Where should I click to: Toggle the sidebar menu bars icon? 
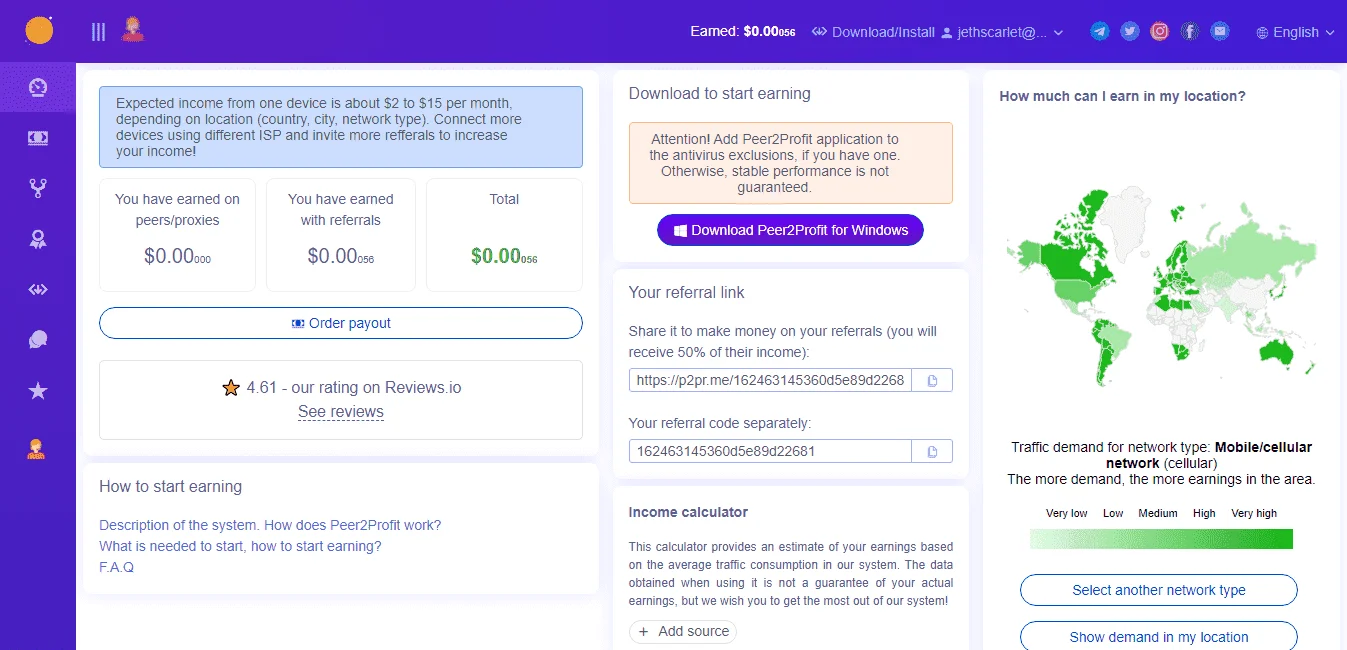(x=98, y=32)
